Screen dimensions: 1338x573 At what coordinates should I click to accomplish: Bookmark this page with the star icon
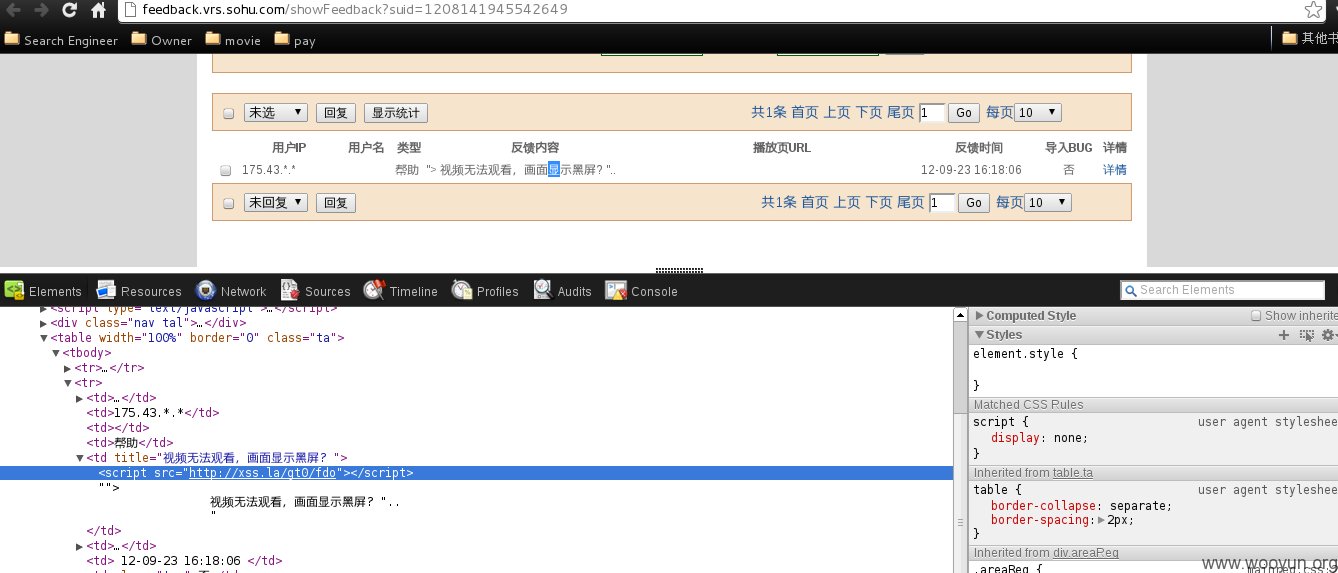[x=1313, y=10]
